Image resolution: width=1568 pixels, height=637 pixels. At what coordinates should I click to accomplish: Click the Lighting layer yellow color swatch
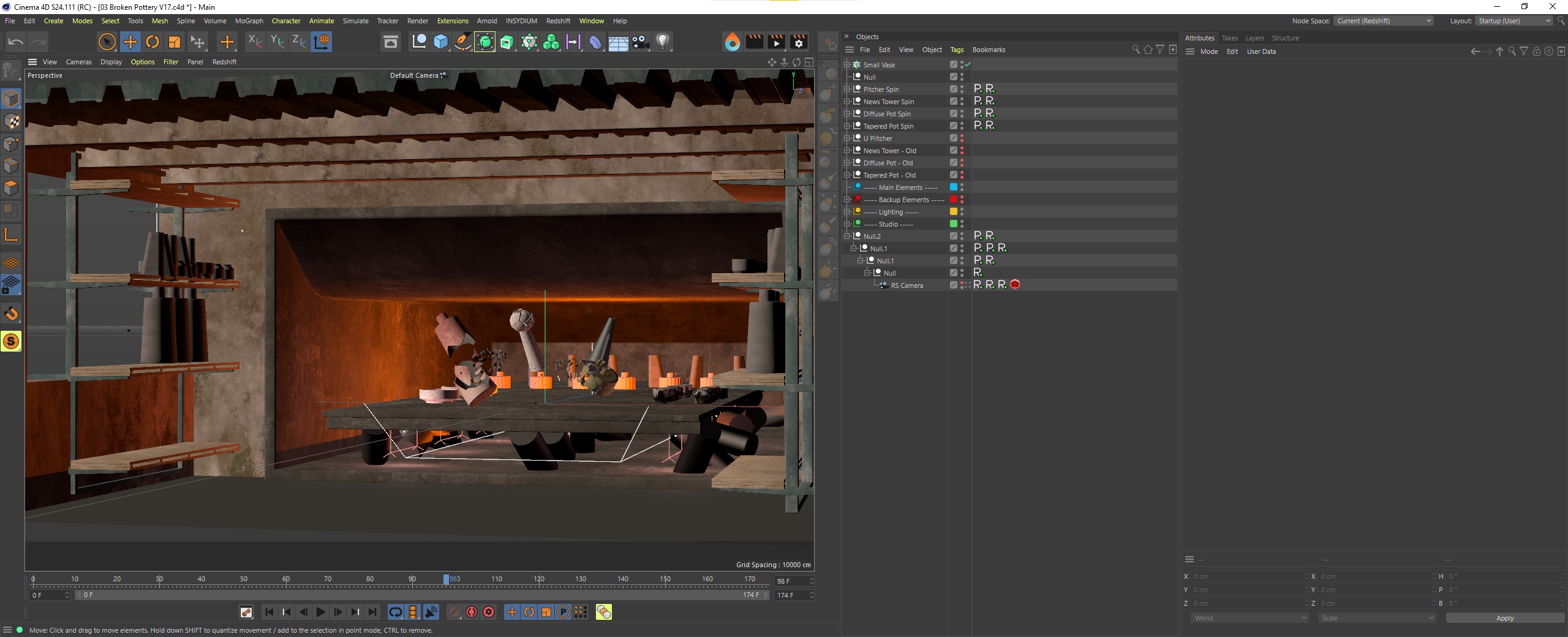click(953, 211)
